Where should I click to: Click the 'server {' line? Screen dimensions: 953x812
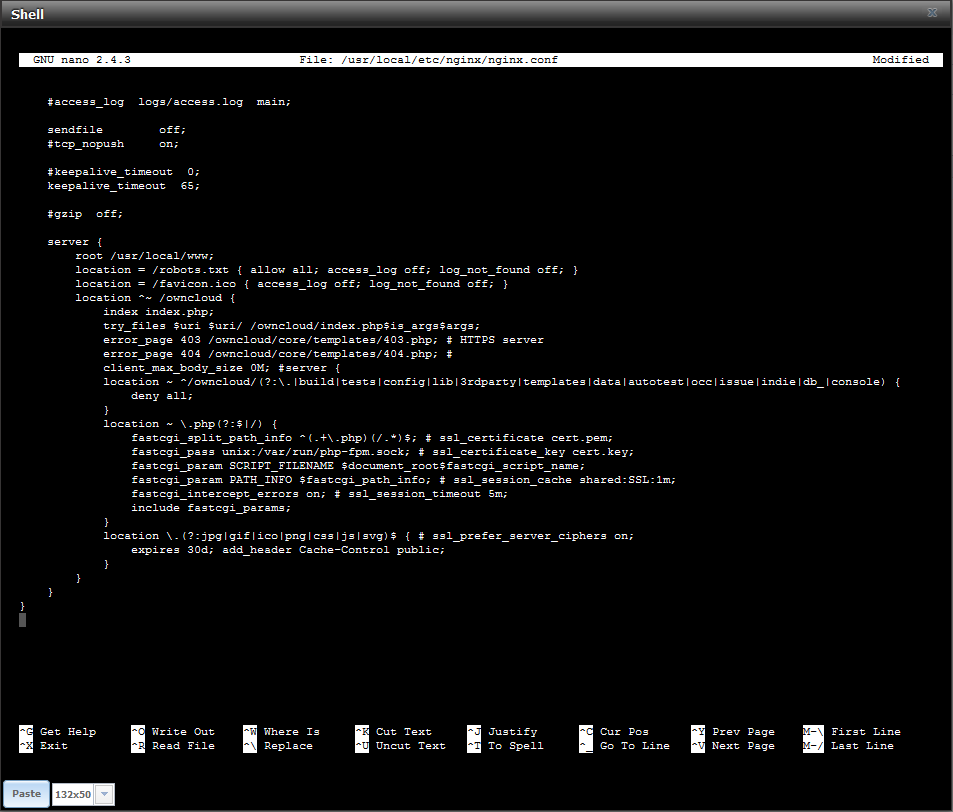75,242
